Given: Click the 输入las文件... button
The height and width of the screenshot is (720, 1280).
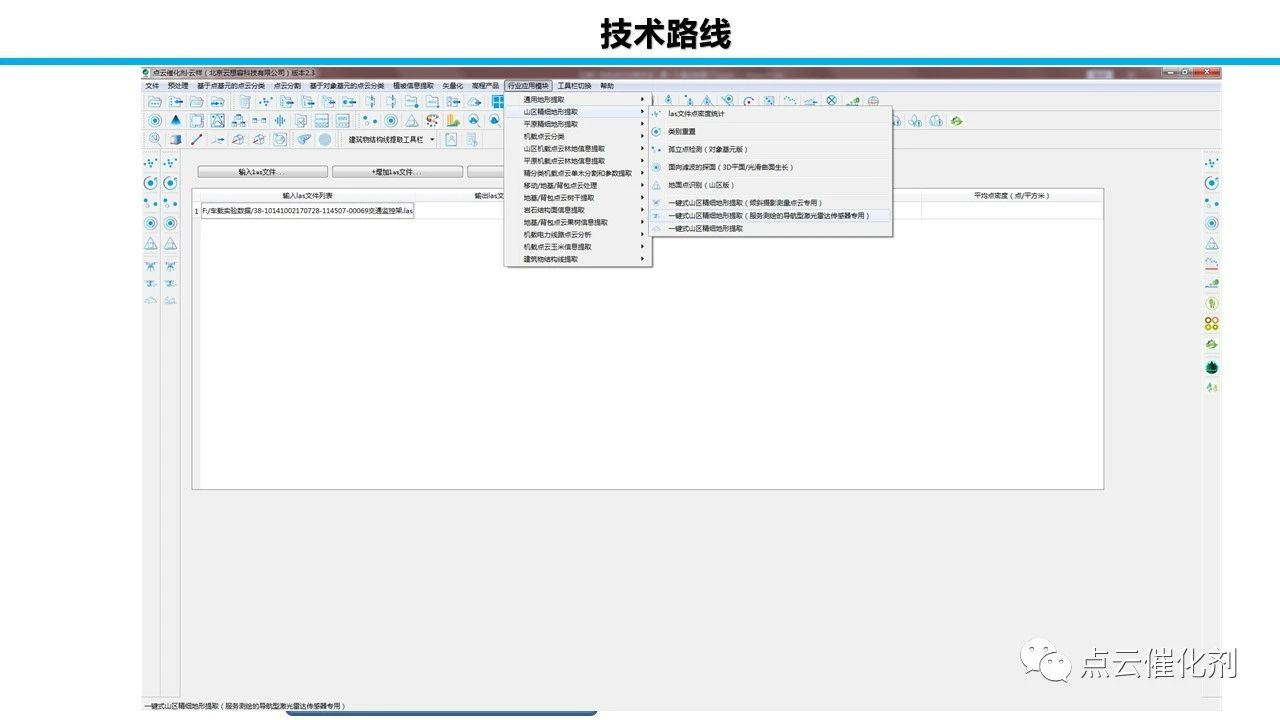Looking at the screenshot, I should tap(262, 172).
